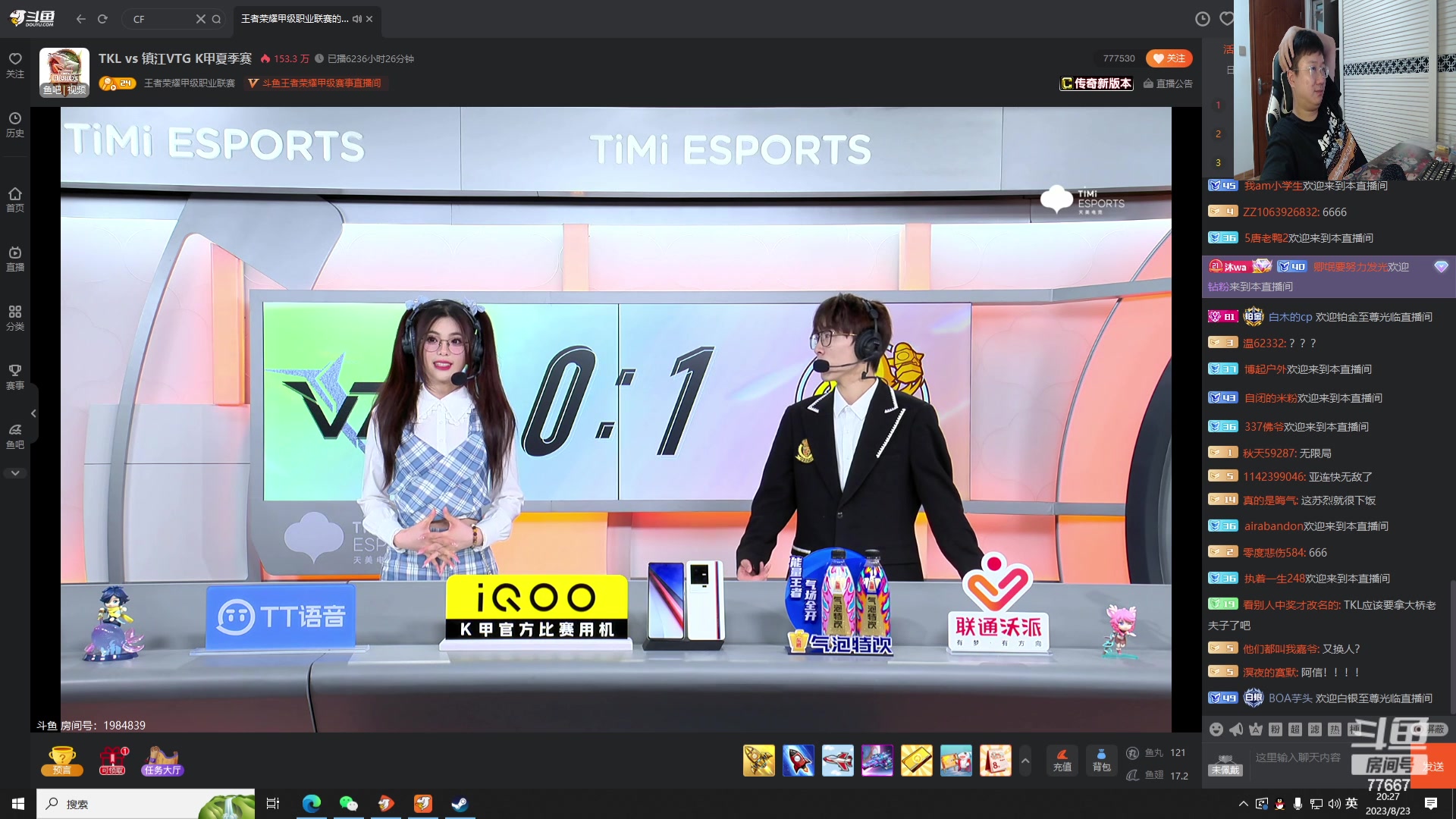
Task: Click the orange 发送 send button
Action: 1434,767
